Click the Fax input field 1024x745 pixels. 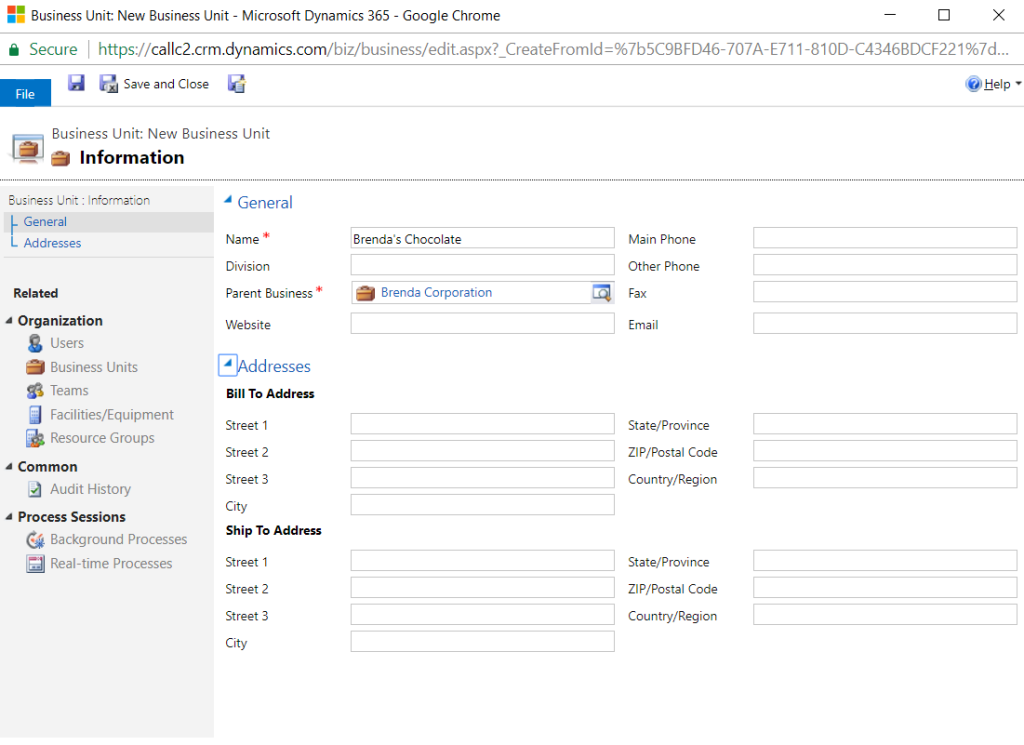pos(885,292)
